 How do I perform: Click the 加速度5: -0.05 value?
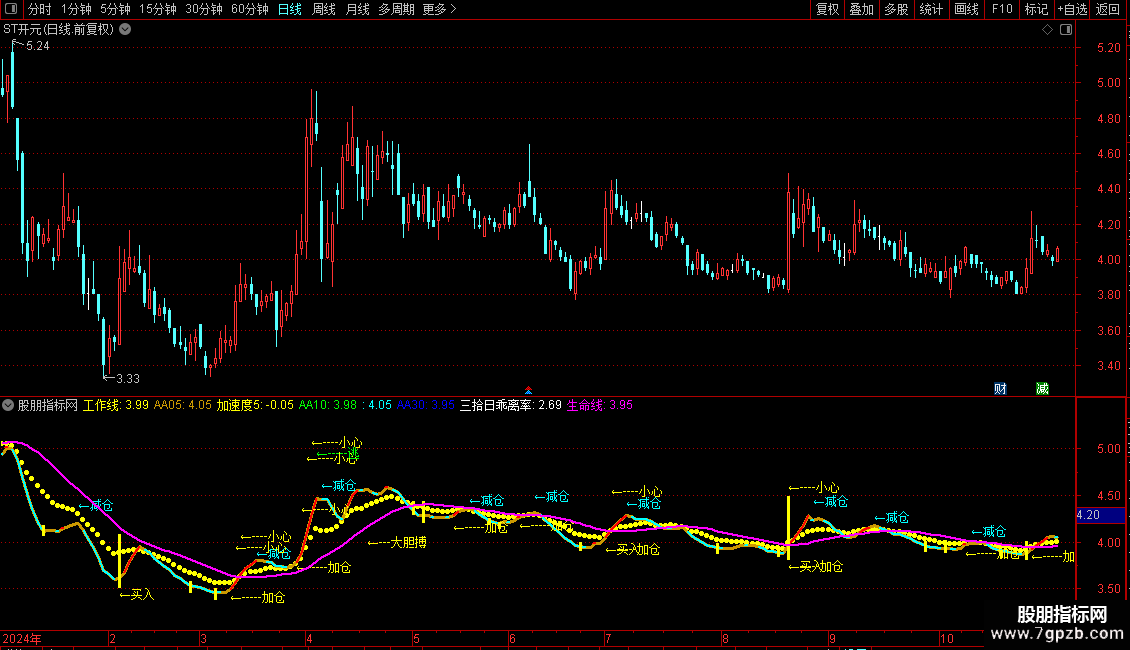coord(255,405)
